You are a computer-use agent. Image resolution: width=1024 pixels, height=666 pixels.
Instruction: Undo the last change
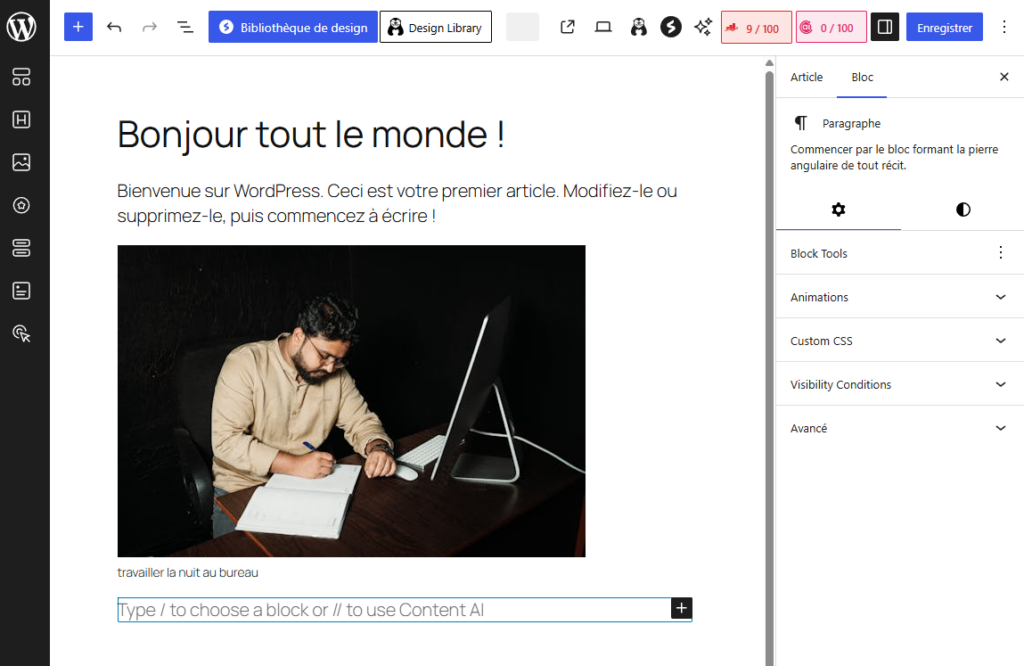(114, 27)
